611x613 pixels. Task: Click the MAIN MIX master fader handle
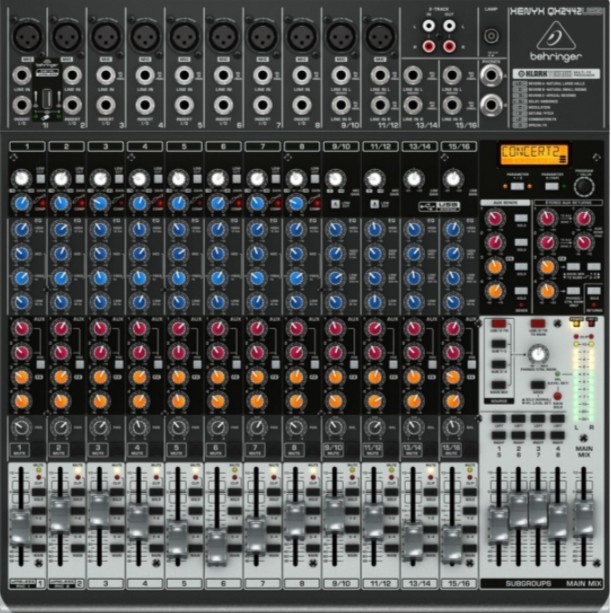click(584, 518)
